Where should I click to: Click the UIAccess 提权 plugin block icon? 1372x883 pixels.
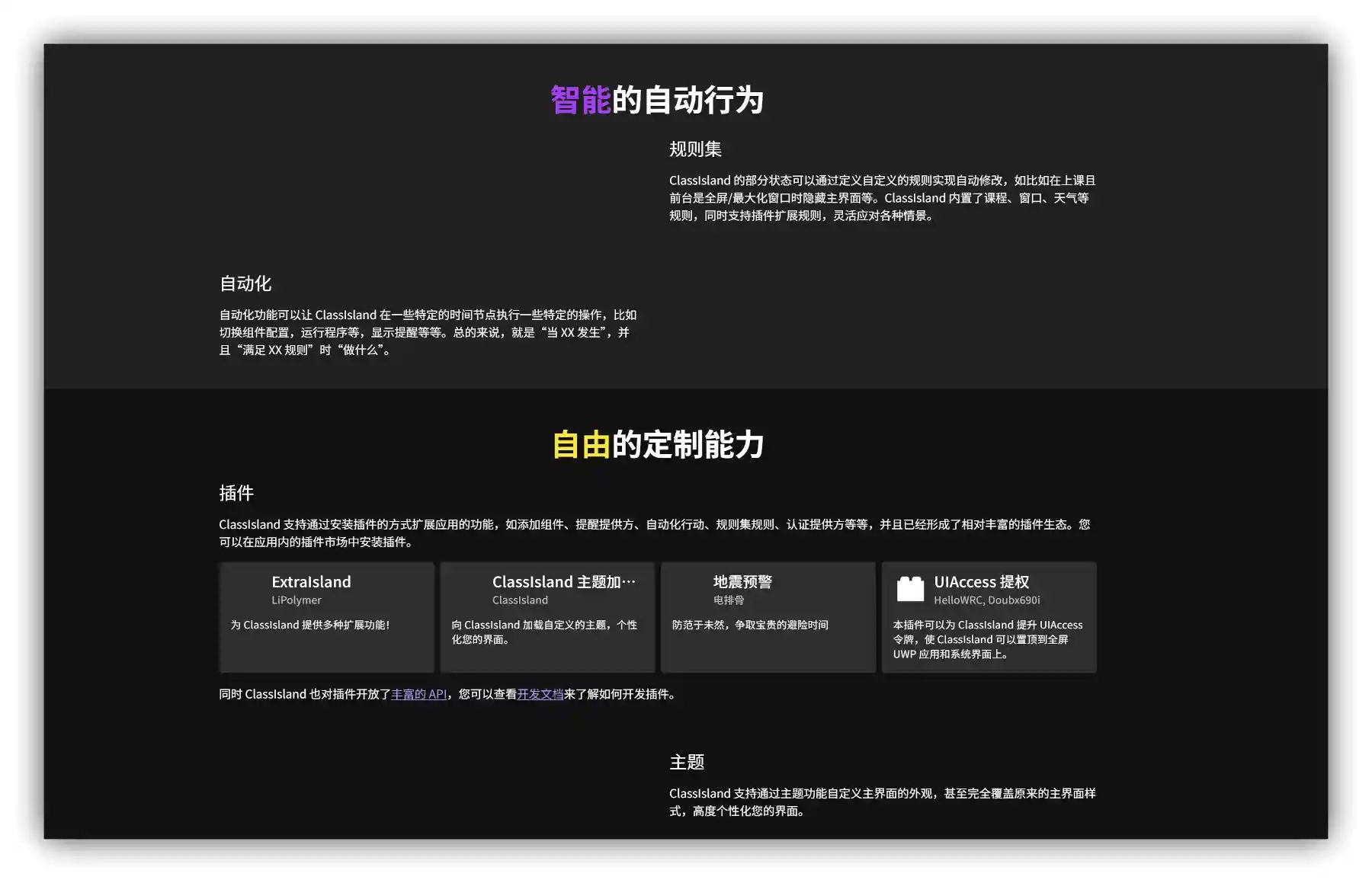910,589
